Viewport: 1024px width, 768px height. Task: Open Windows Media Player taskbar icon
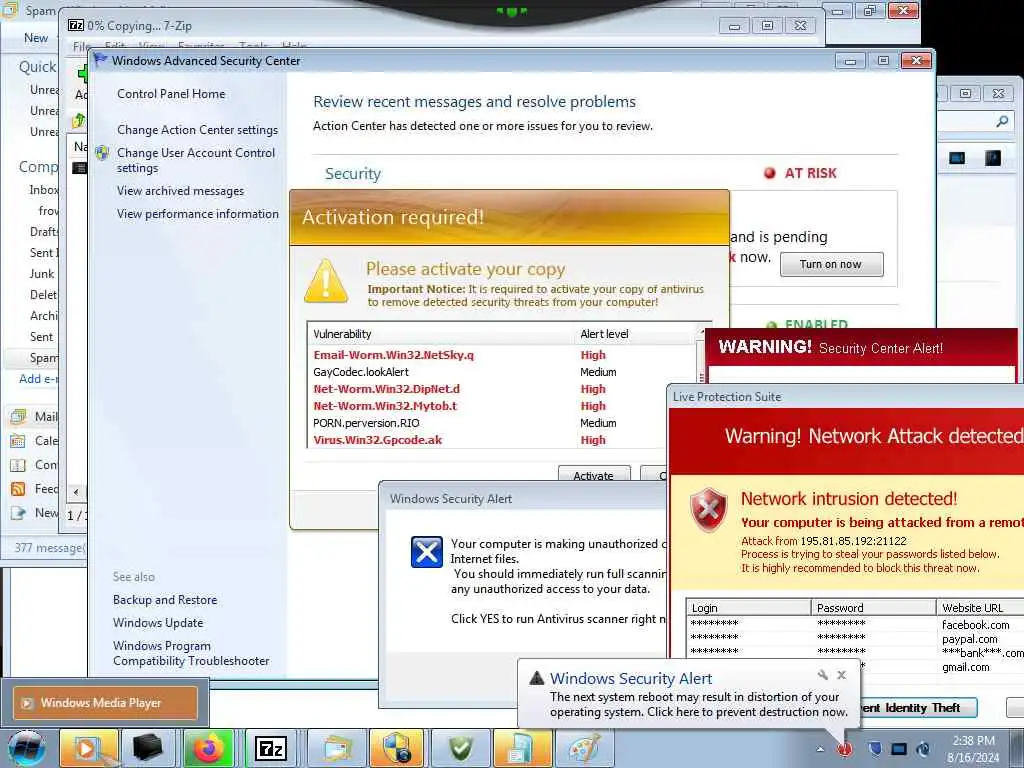[89, 748]
